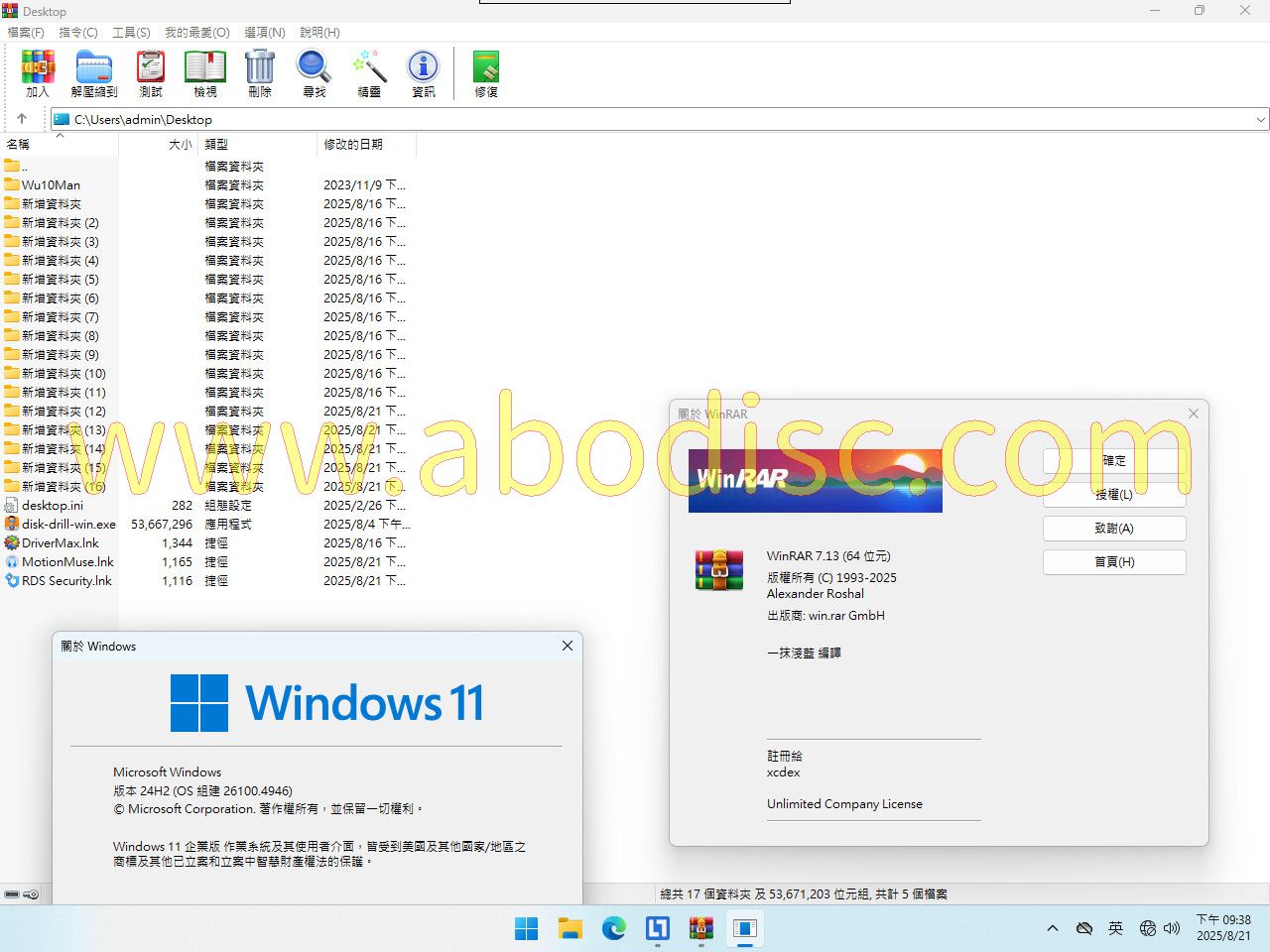Sort by Modified date (修改的日期) header
Screen dimensions: 1270x952
pos(367,145)
